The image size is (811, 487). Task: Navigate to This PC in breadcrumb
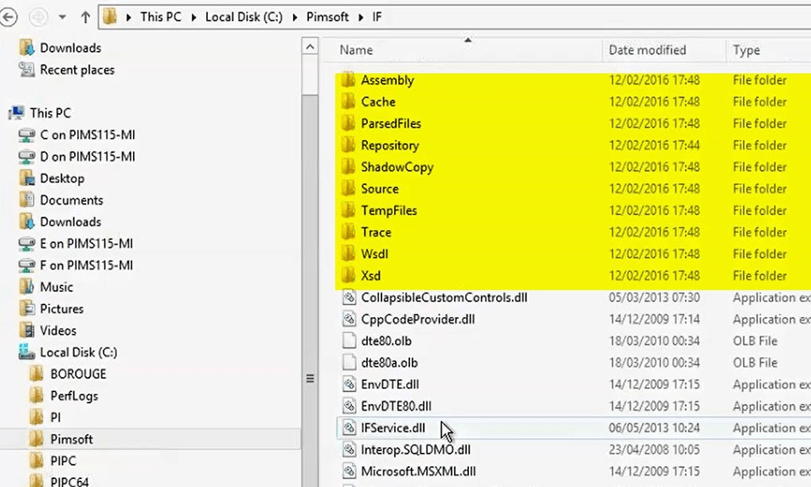[x=160, y=17]
